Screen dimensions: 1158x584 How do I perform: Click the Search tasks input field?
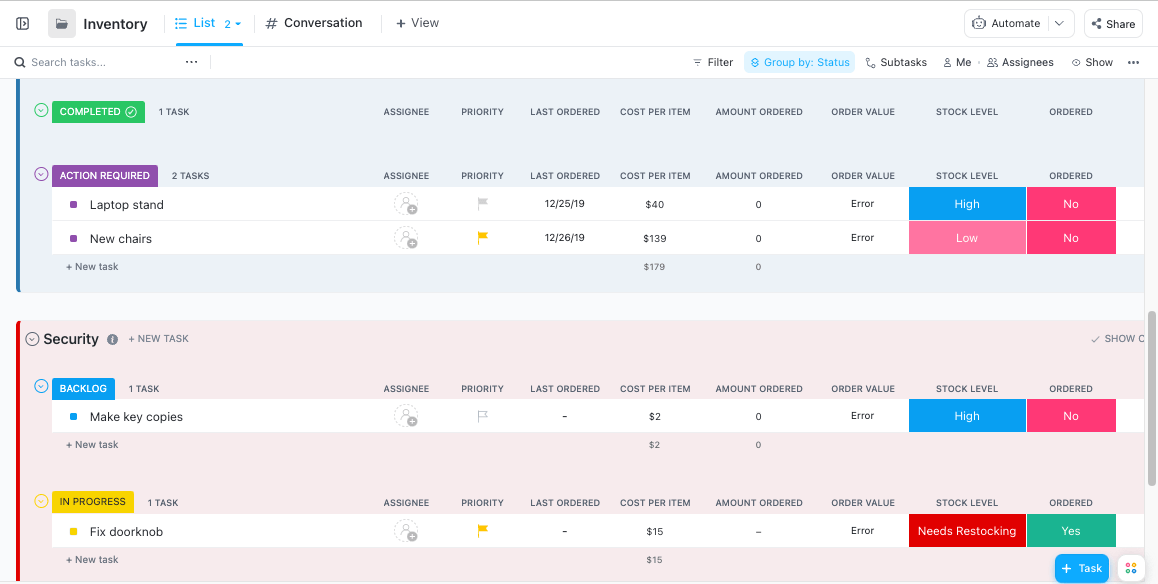[100, 62]
